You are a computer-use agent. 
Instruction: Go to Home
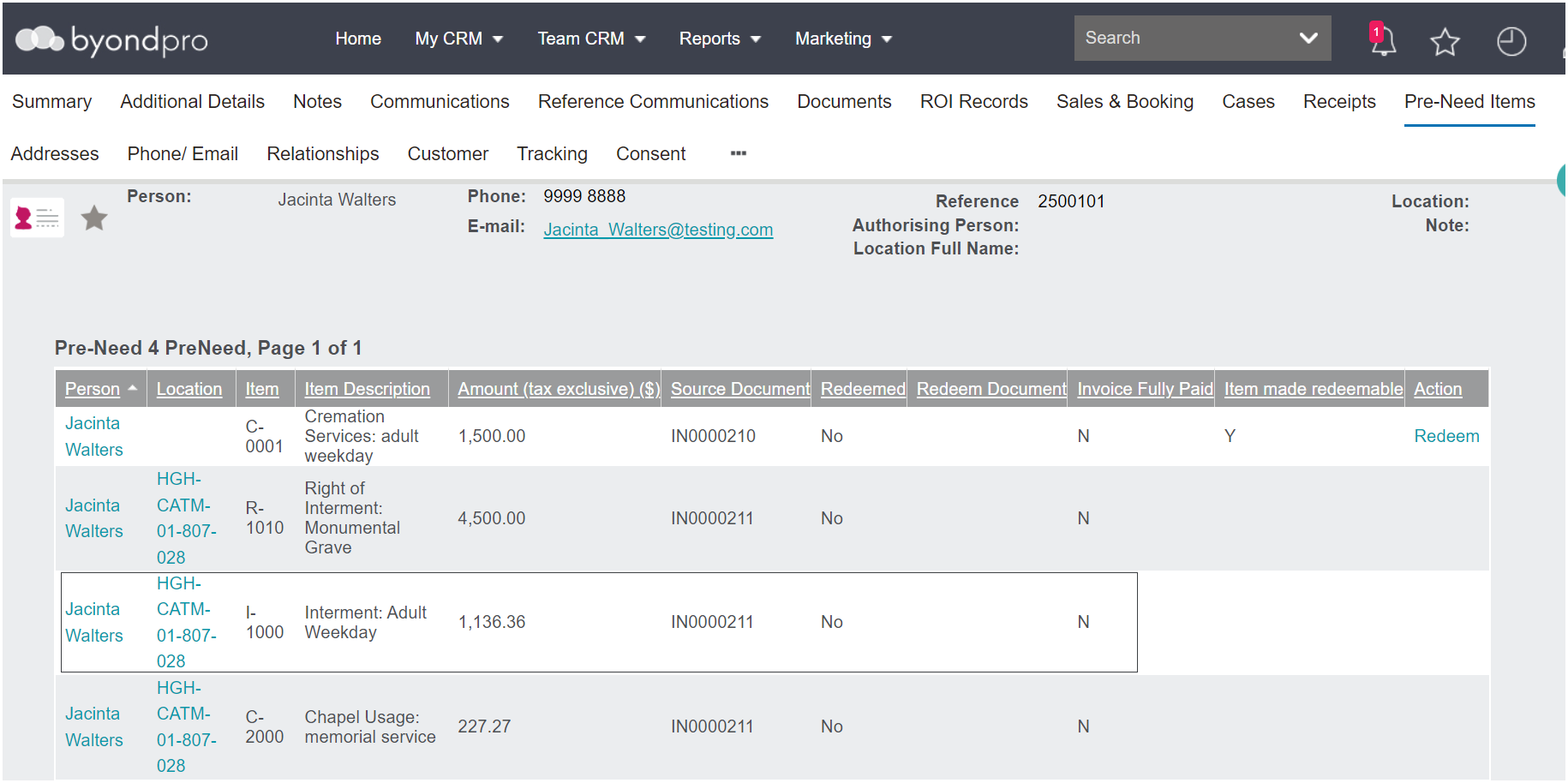(358, 39)
